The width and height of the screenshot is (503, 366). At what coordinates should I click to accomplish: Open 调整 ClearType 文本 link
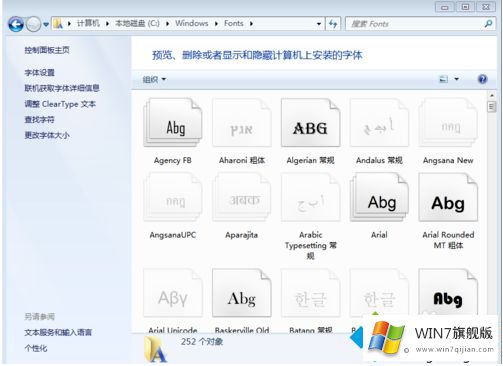pyautogui.click(x=60, y=104)
